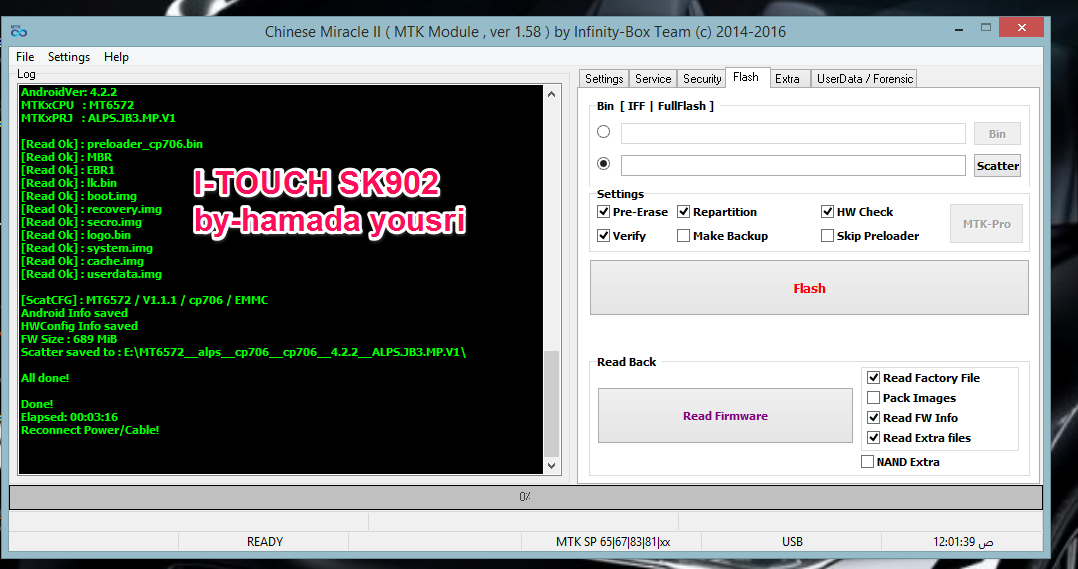Screen dimensions: 1078x569
Task: Open the File menu
Action: coord(25,57)
